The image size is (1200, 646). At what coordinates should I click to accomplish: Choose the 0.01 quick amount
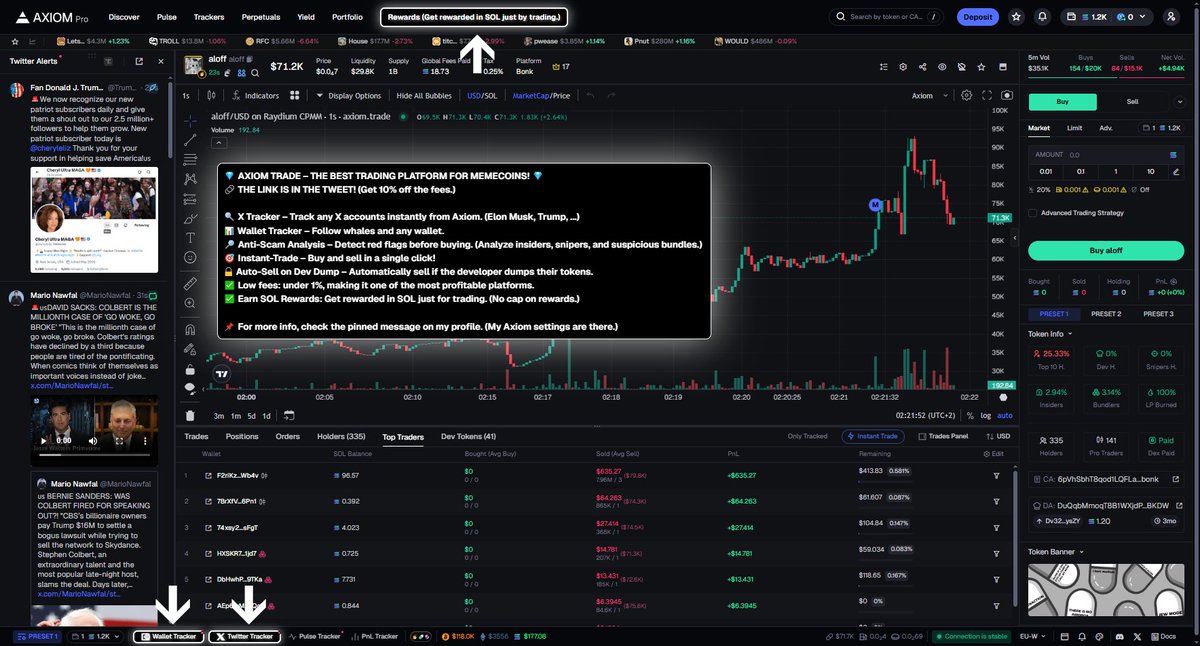pyautogui.click(x=1045, y=171)
